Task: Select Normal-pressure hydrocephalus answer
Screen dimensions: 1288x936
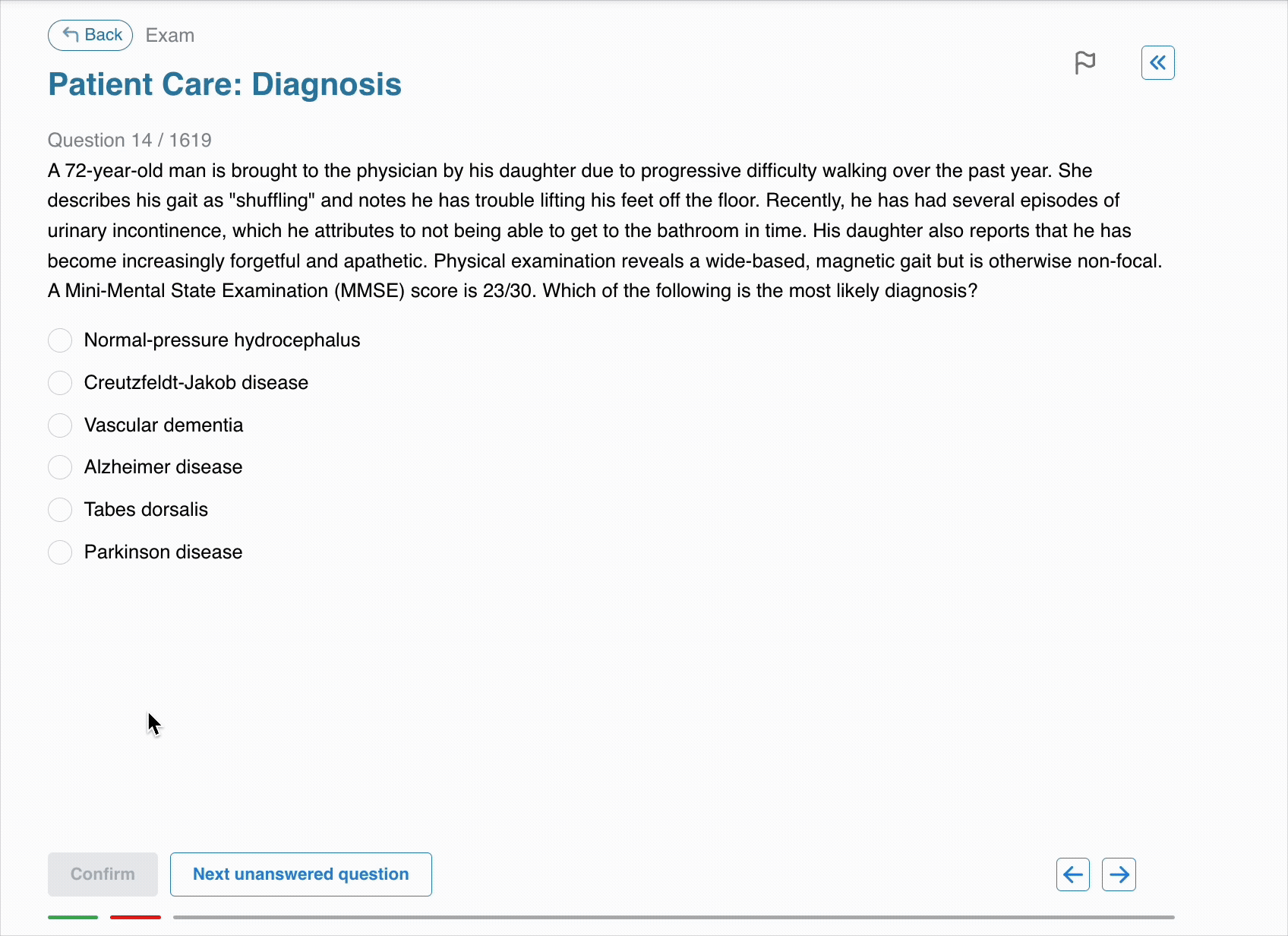Action: 60,340
